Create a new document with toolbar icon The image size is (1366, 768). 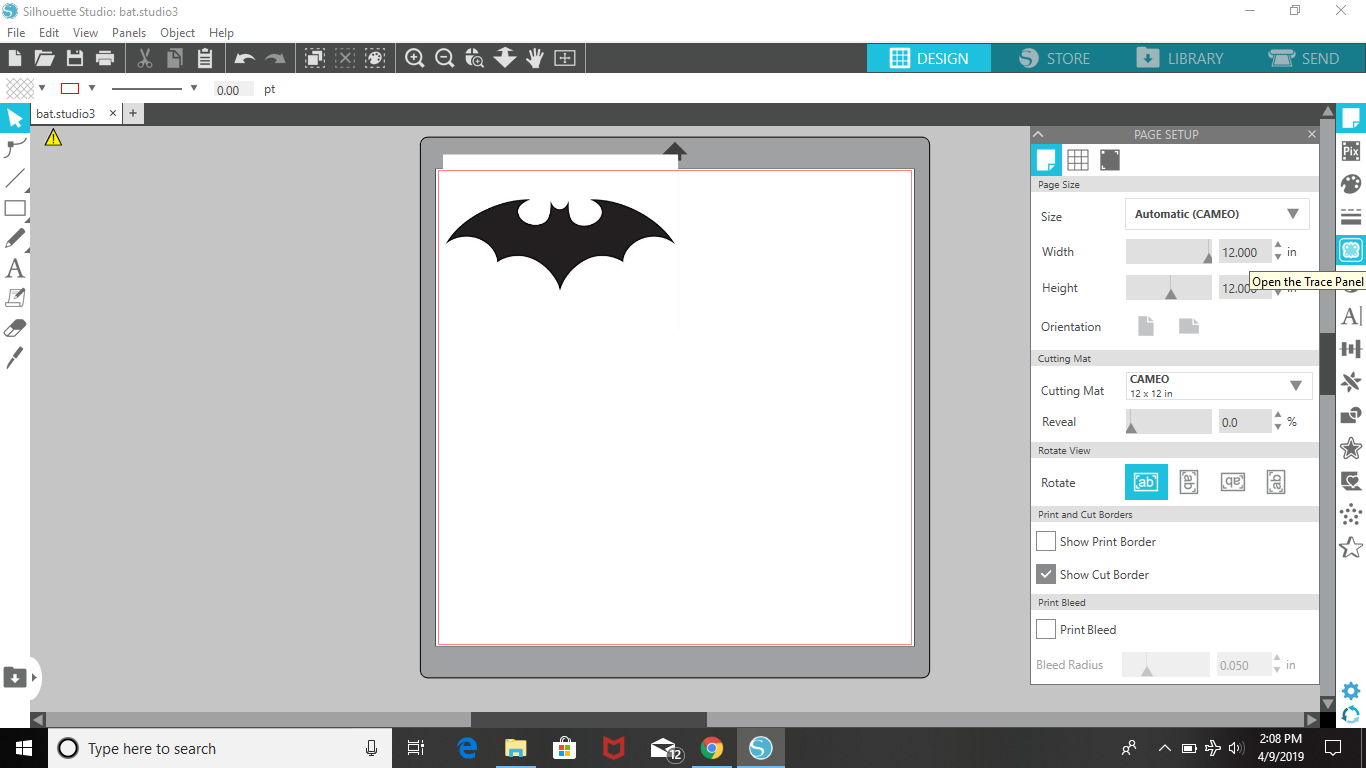pos(15,58)
